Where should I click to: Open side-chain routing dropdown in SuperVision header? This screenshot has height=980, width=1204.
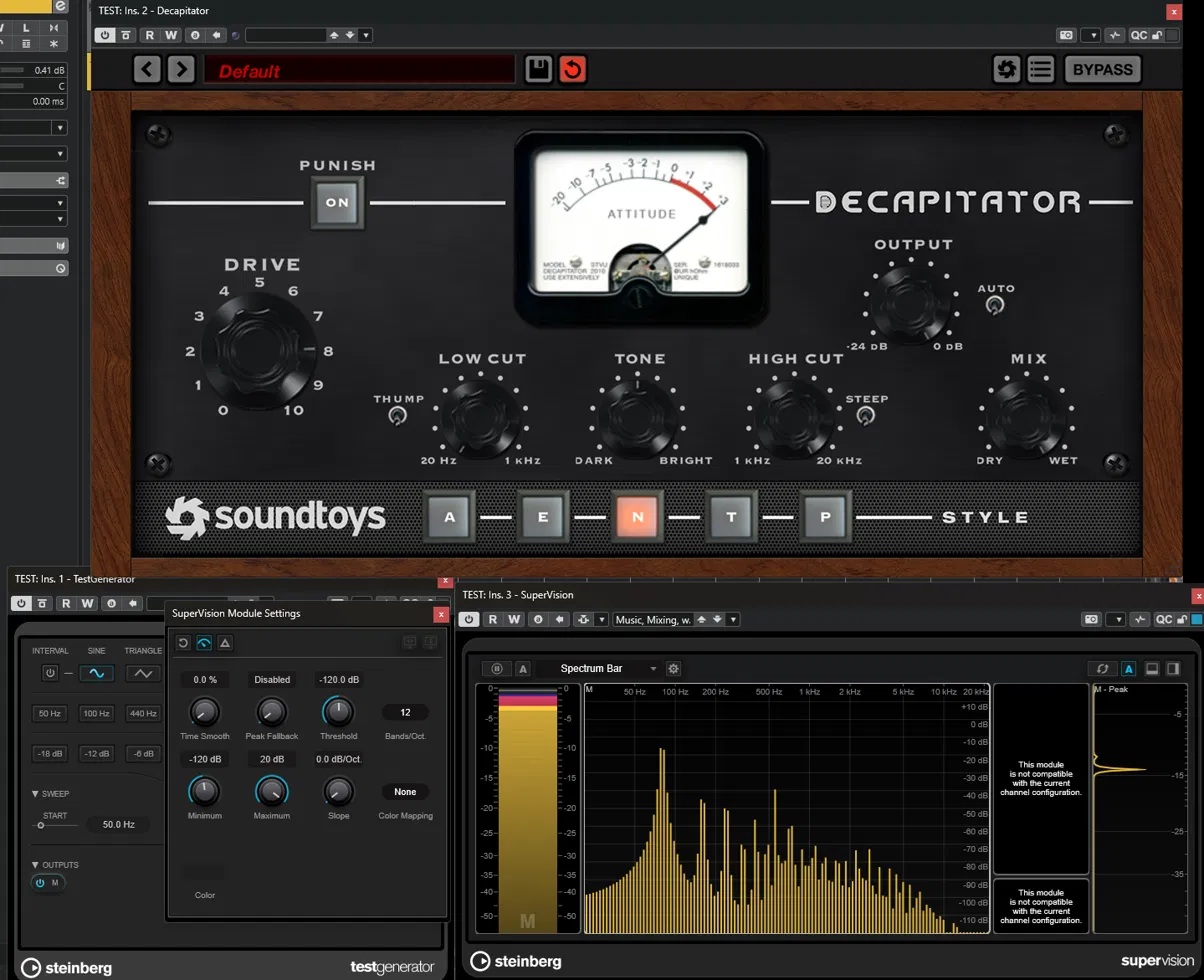(601, 619)
